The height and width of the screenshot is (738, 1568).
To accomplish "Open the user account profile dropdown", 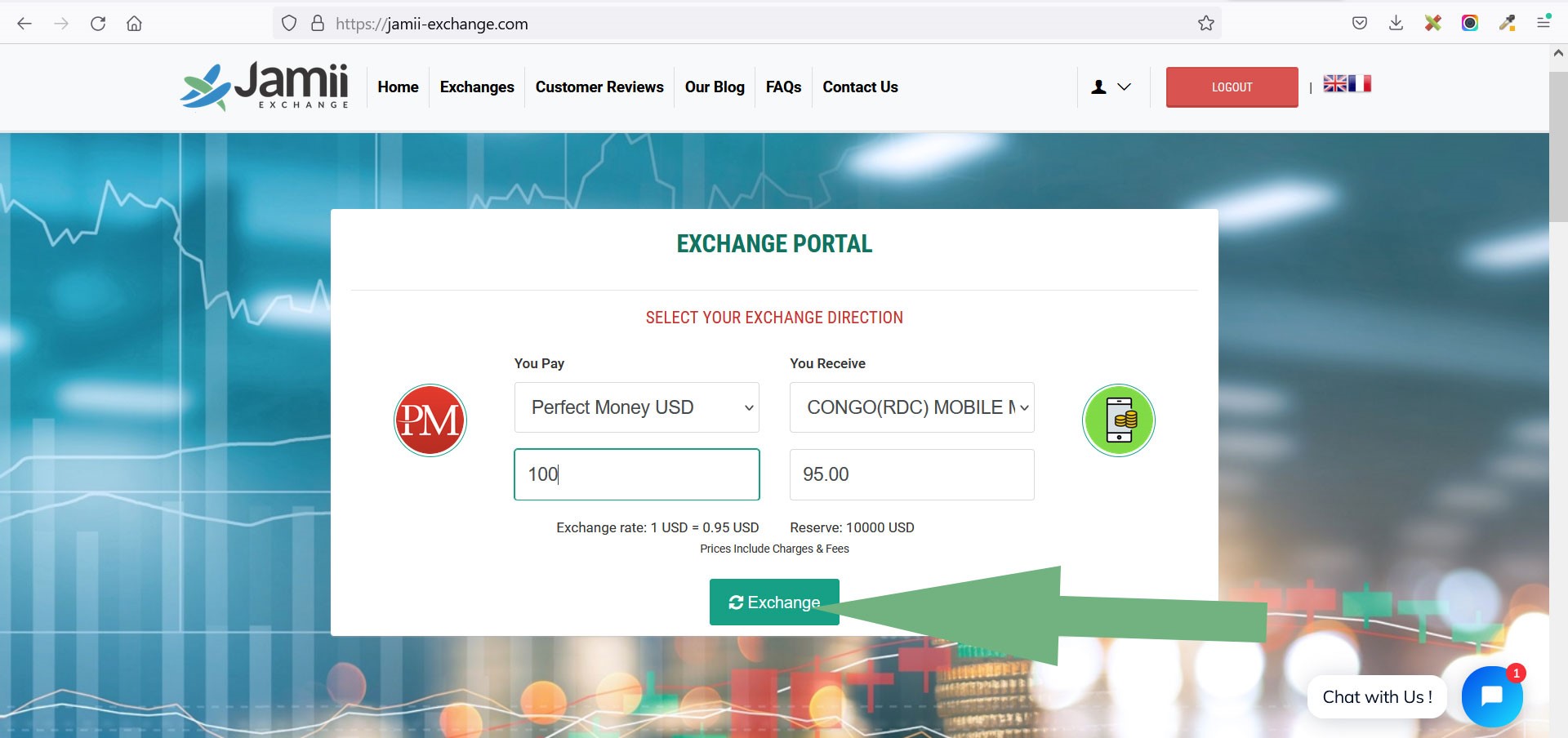I will click(1111, 87).
